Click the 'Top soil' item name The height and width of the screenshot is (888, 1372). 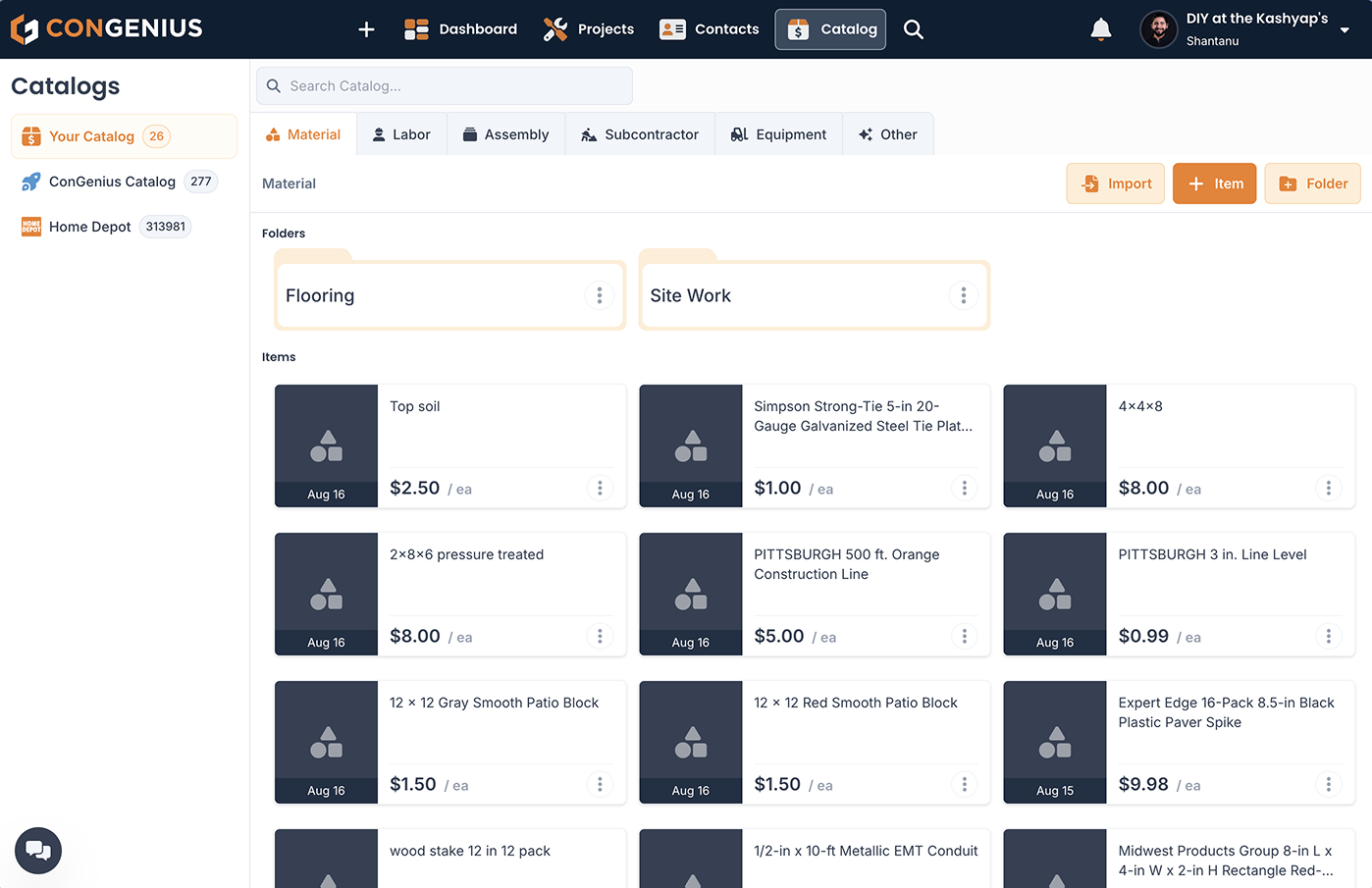[414, 406]
